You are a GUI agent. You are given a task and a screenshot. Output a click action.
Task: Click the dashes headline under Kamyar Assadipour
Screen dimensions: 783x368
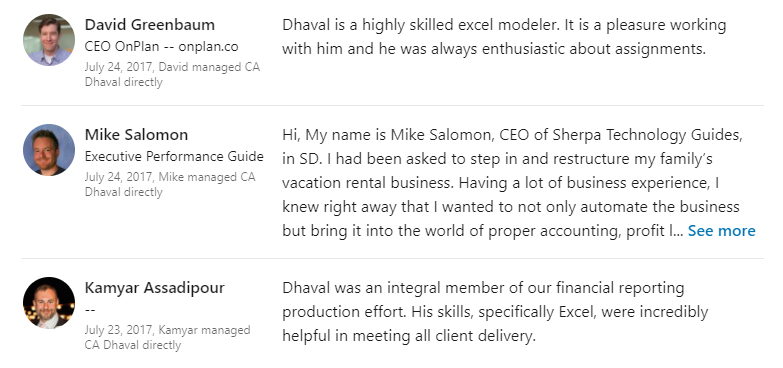pyautogui.click(x=90, y=310)
